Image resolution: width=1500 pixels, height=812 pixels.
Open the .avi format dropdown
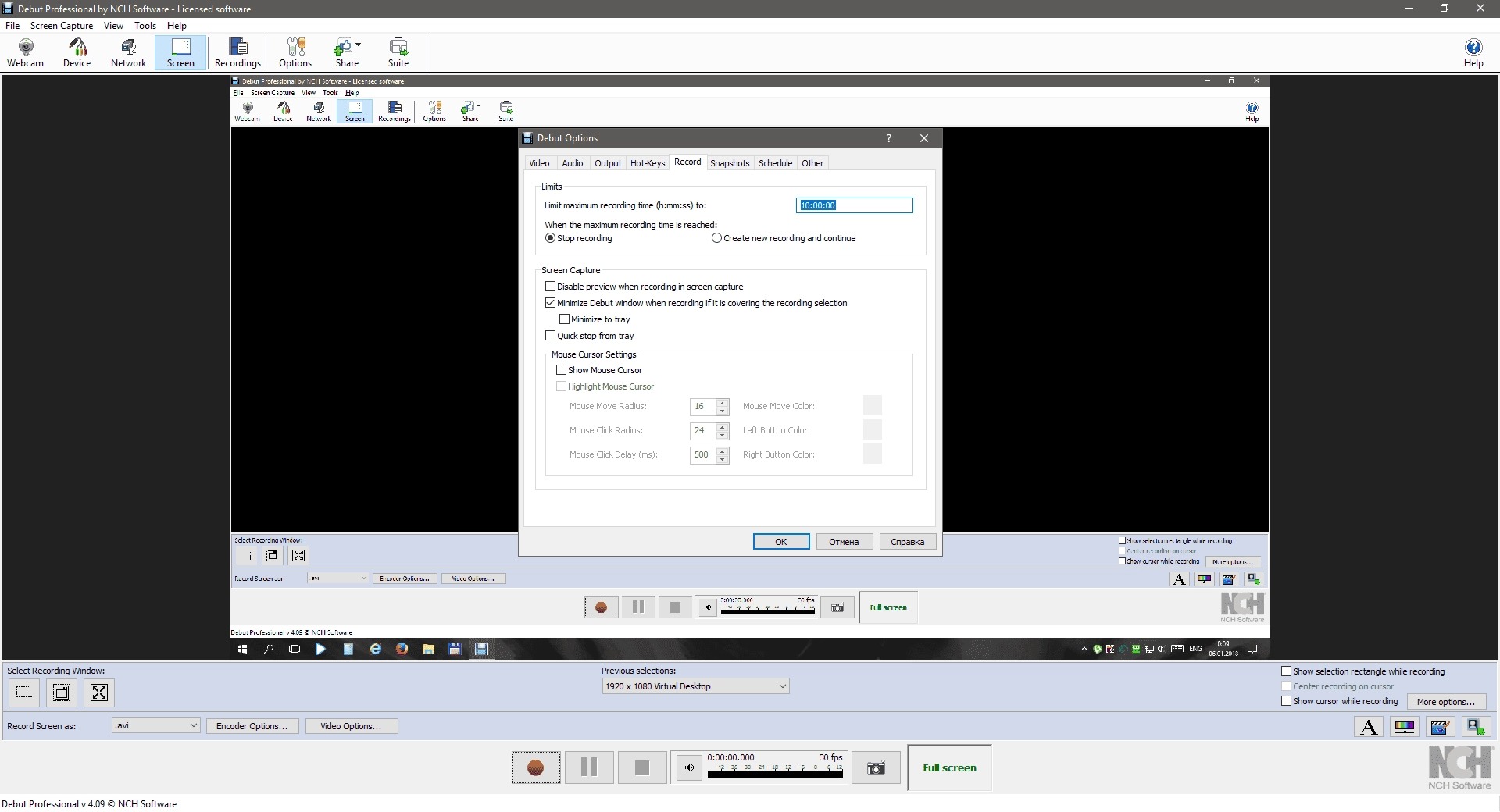tap(156, 725)
